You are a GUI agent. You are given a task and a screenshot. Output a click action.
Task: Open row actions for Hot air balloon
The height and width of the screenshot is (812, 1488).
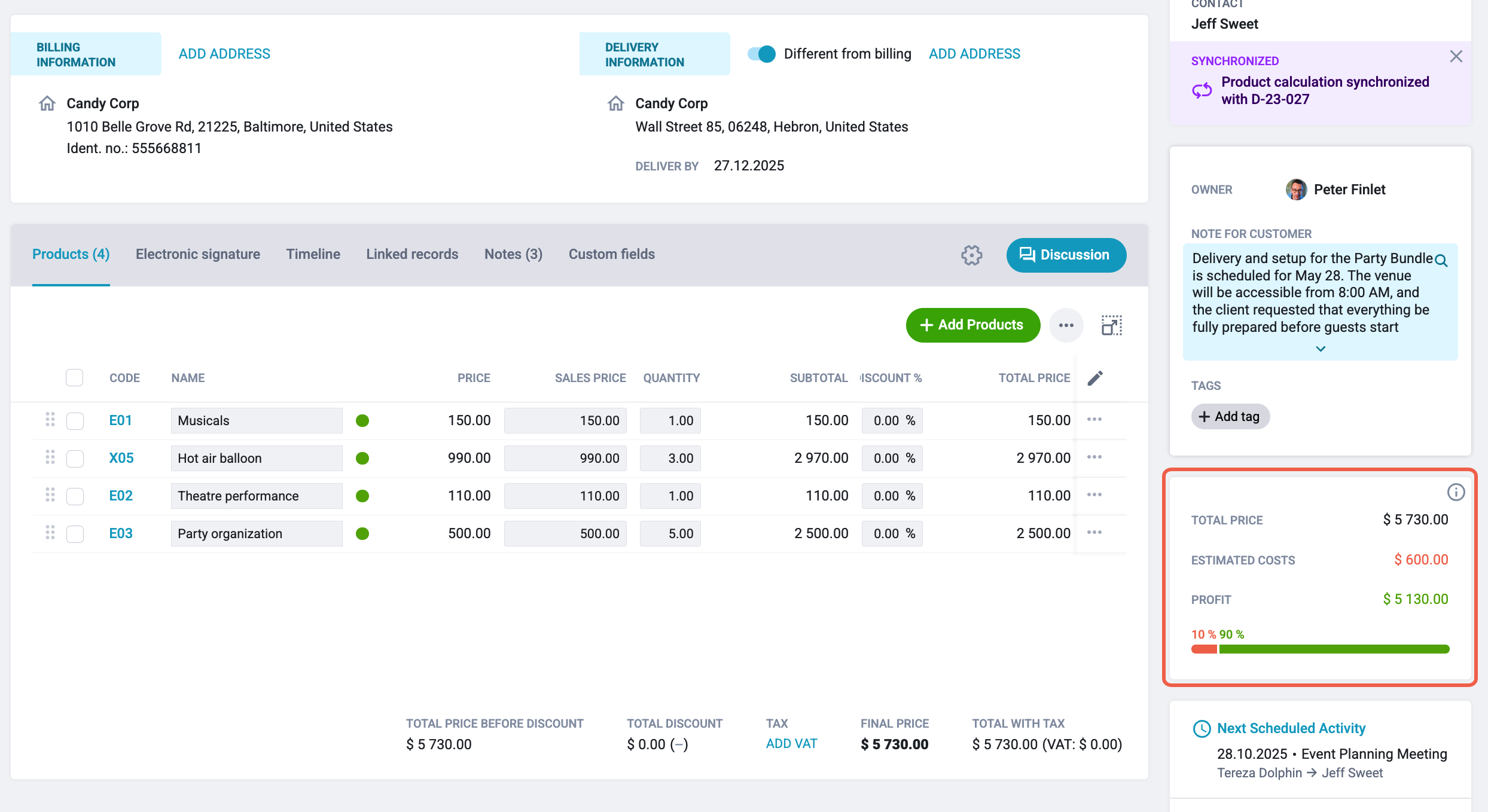click(x=1094, y=457)
